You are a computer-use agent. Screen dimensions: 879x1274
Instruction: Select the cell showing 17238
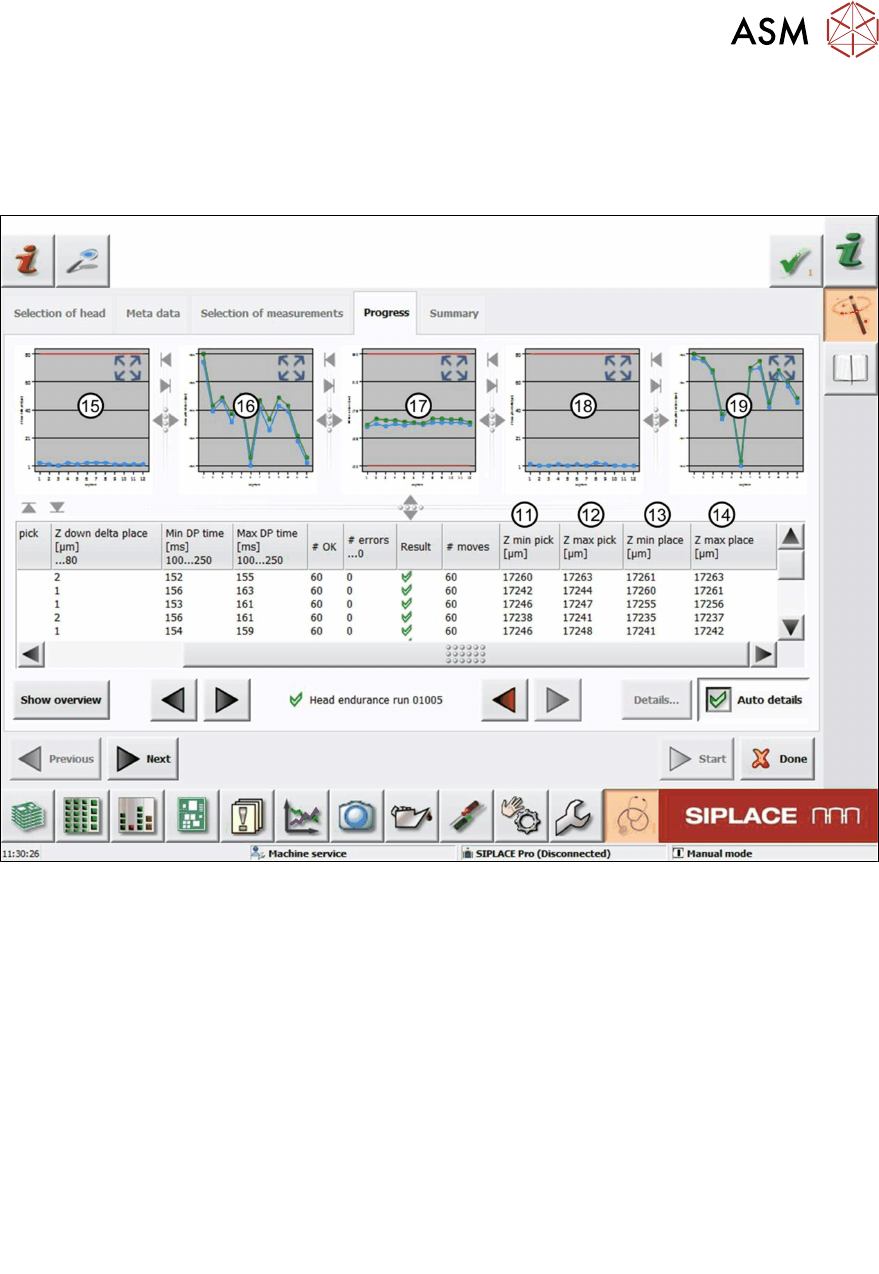coord(516,618)
